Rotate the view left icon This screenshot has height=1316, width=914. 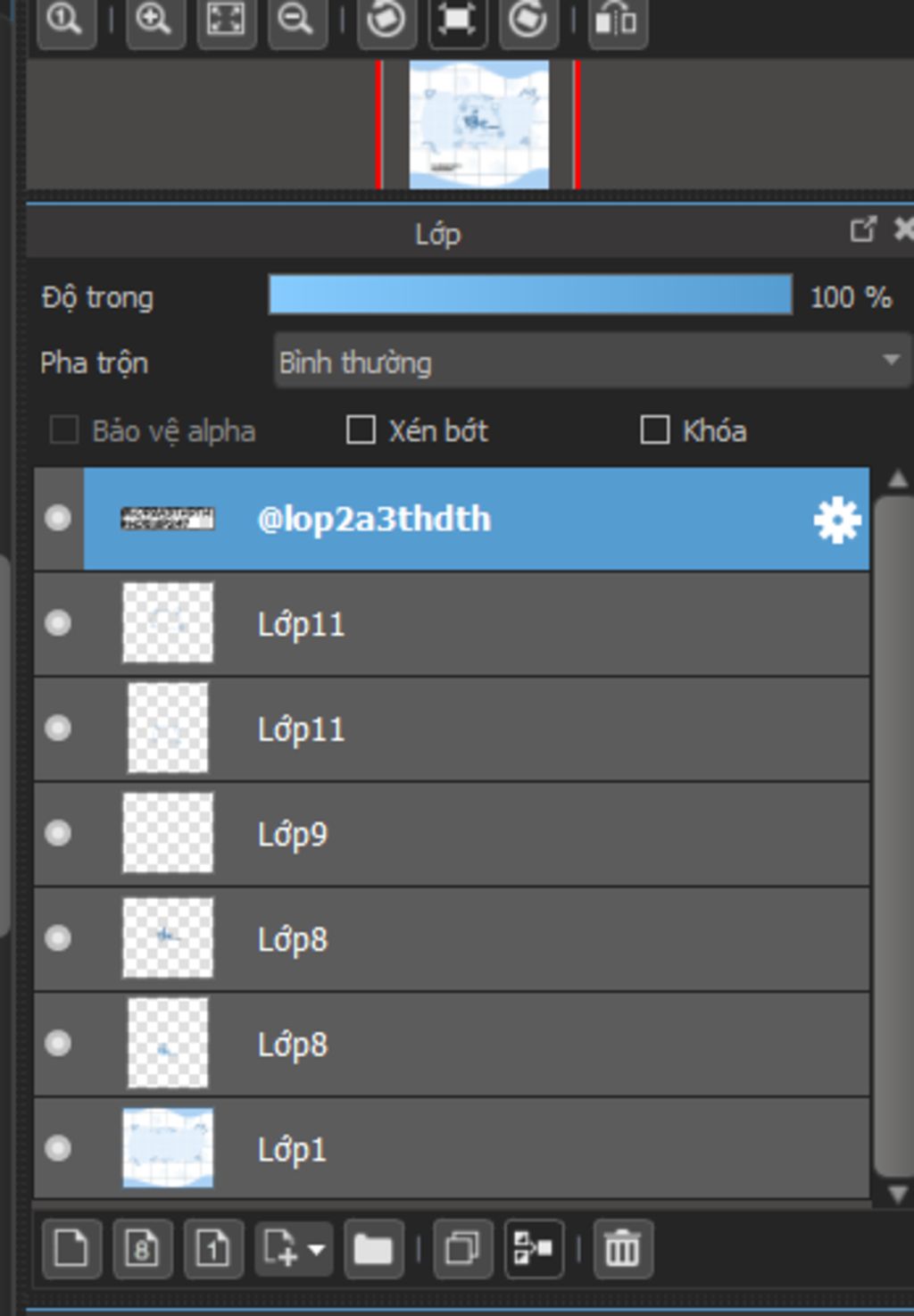pos(386,19)
